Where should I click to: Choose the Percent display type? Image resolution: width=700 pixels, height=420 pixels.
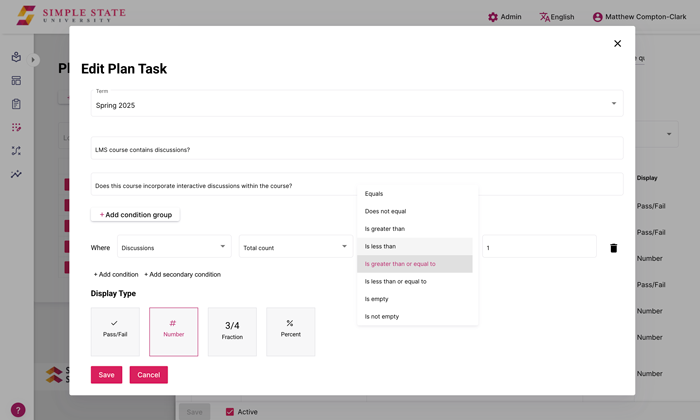(291, 332)
